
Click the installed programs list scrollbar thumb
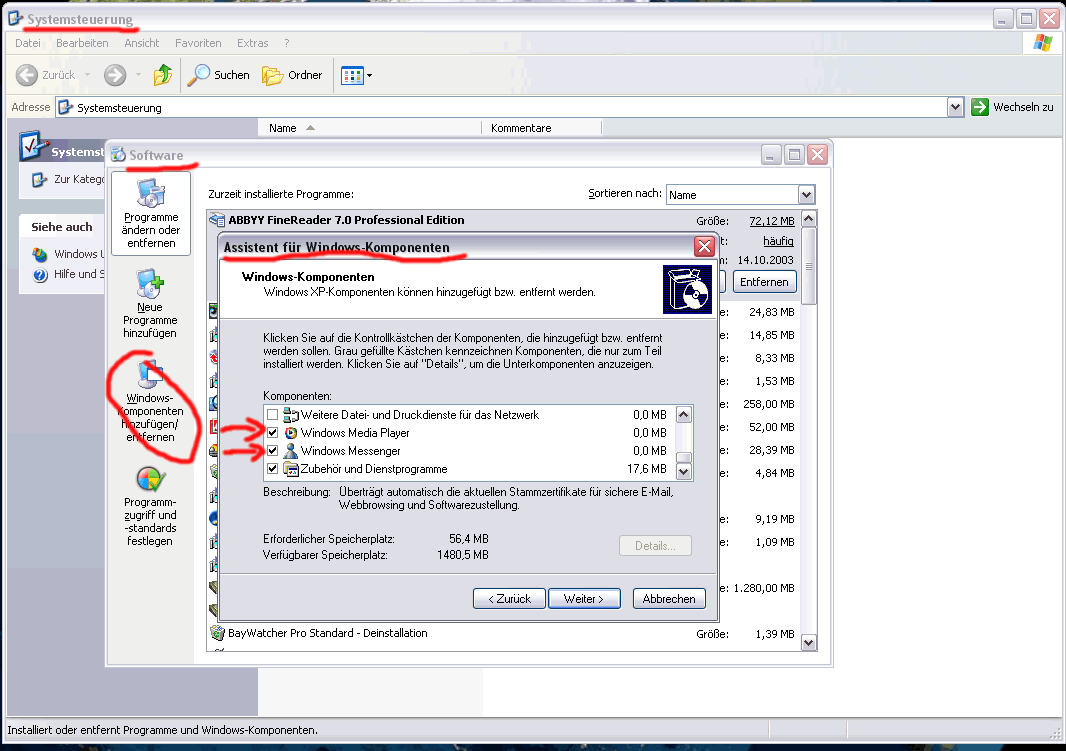pyautogui.click(x=808, y=266)
